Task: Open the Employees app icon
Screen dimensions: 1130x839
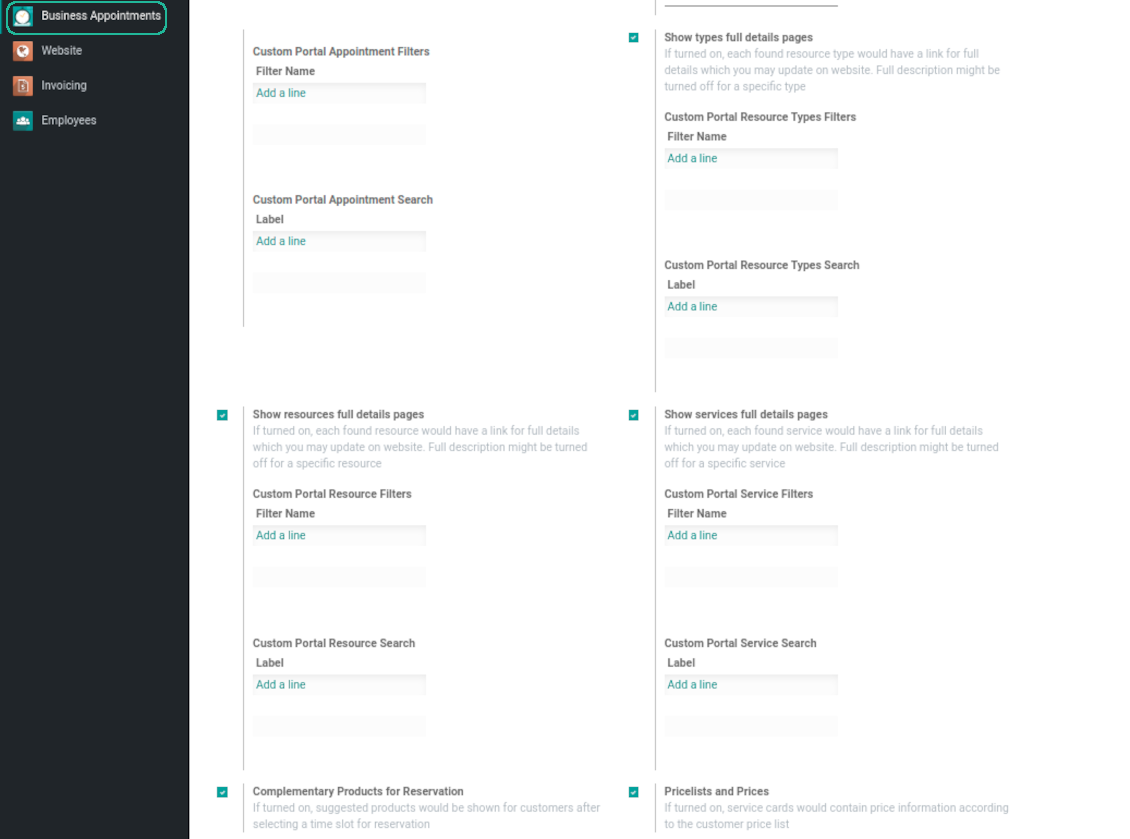Action: 23,121
